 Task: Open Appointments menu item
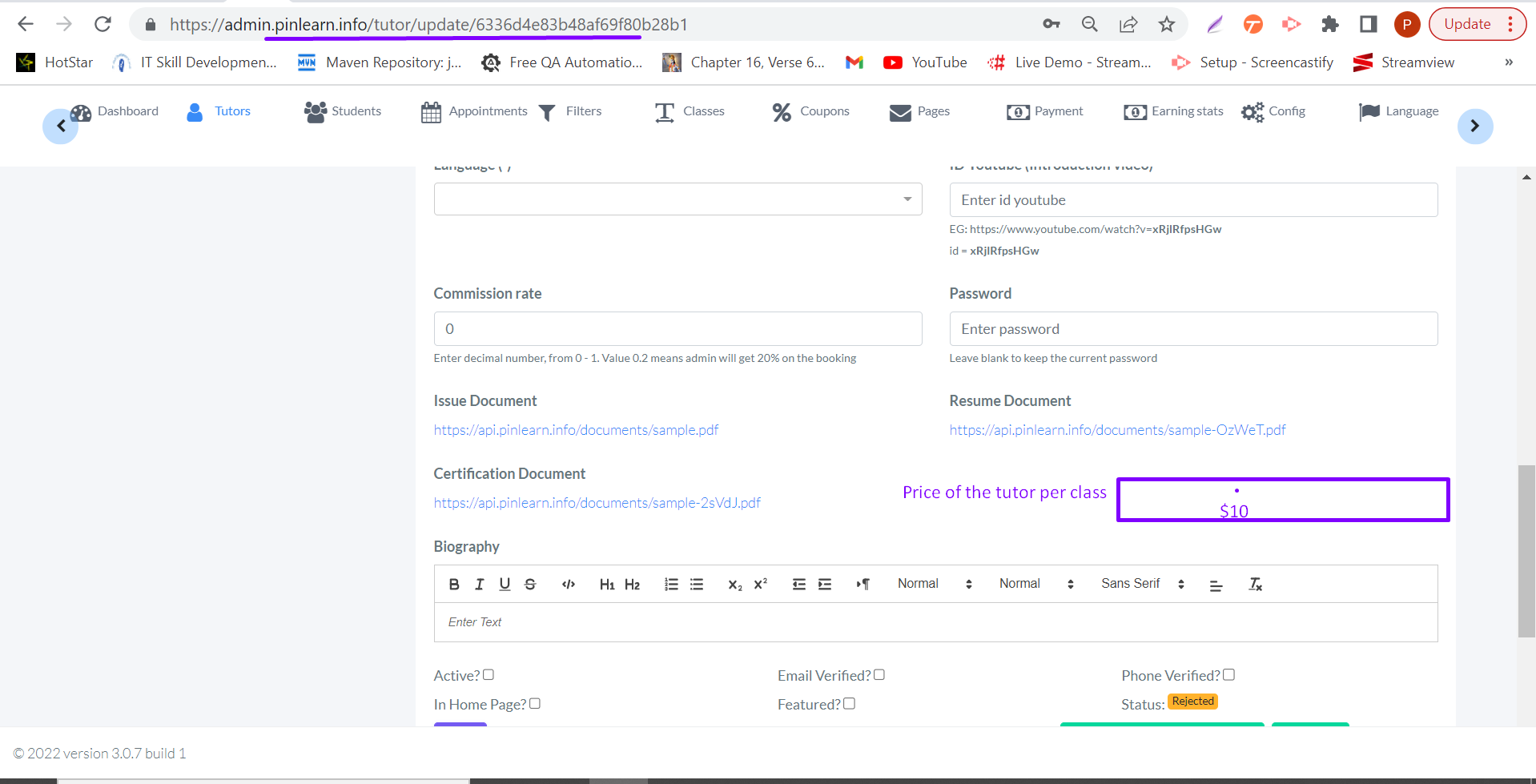[x=474, y=112]
